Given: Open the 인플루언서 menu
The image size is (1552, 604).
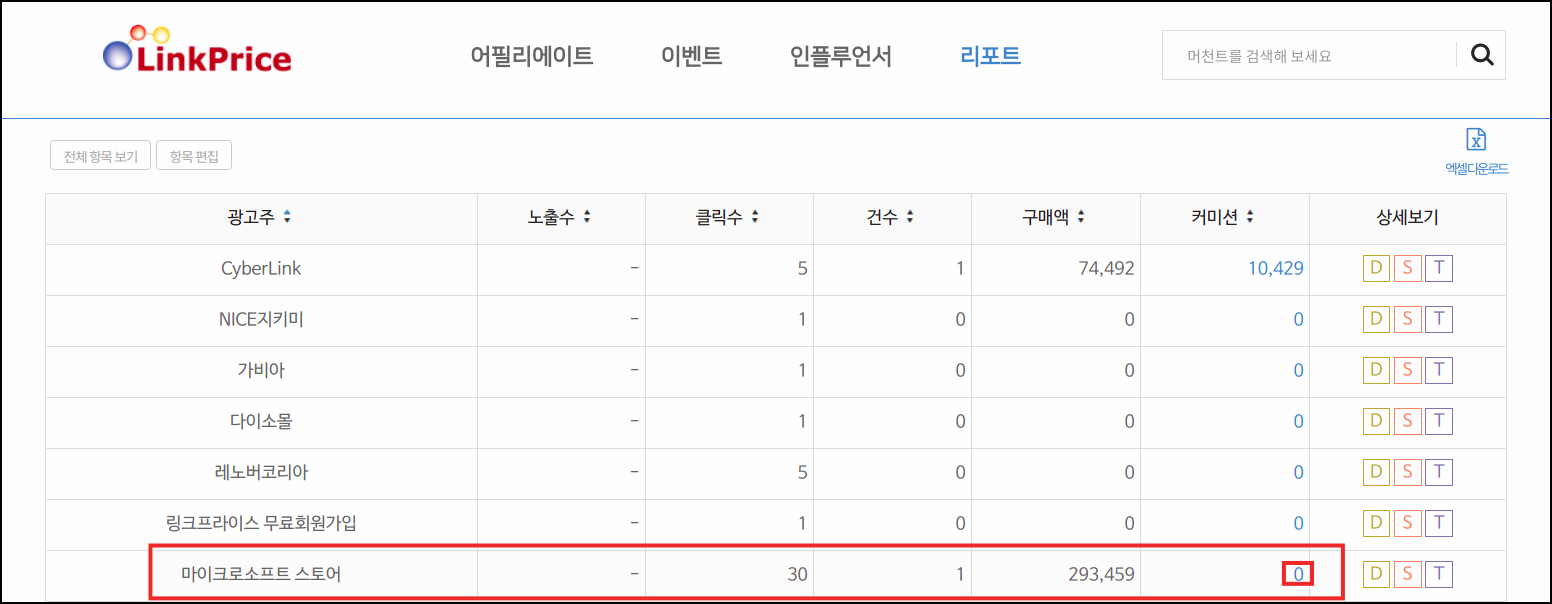Looking at the screenshot, I should coord(840,56).
